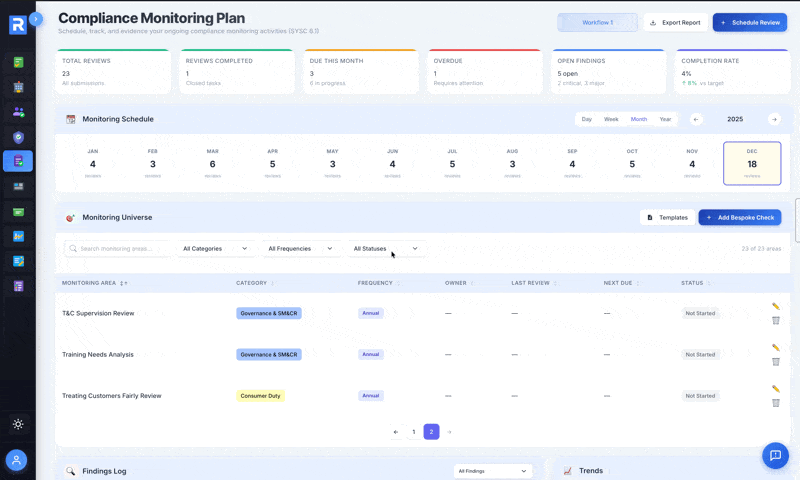Viewport: 800px width, 480px height.
Task: Edit Treating Customers Fairly Review pencil icon
Action: tap(776, 389)
